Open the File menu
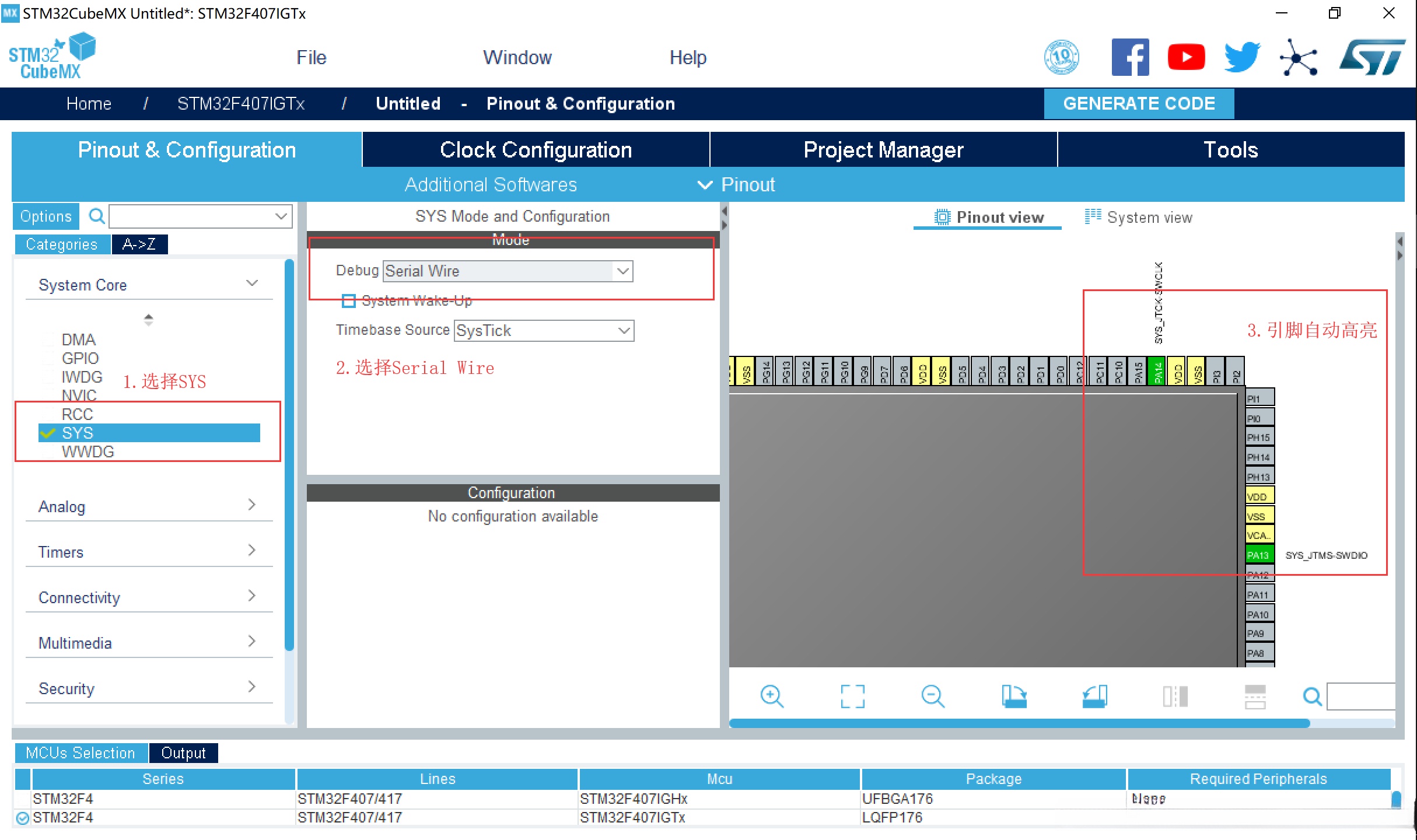The height and width of the screenshot is (840, 1417). pos(311,57)
